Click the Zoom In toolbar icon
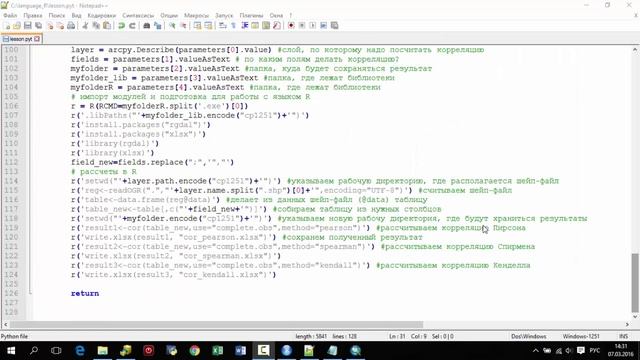Viewport: 640px width, 360px height. pyautogui.click(x=172, y=26)
